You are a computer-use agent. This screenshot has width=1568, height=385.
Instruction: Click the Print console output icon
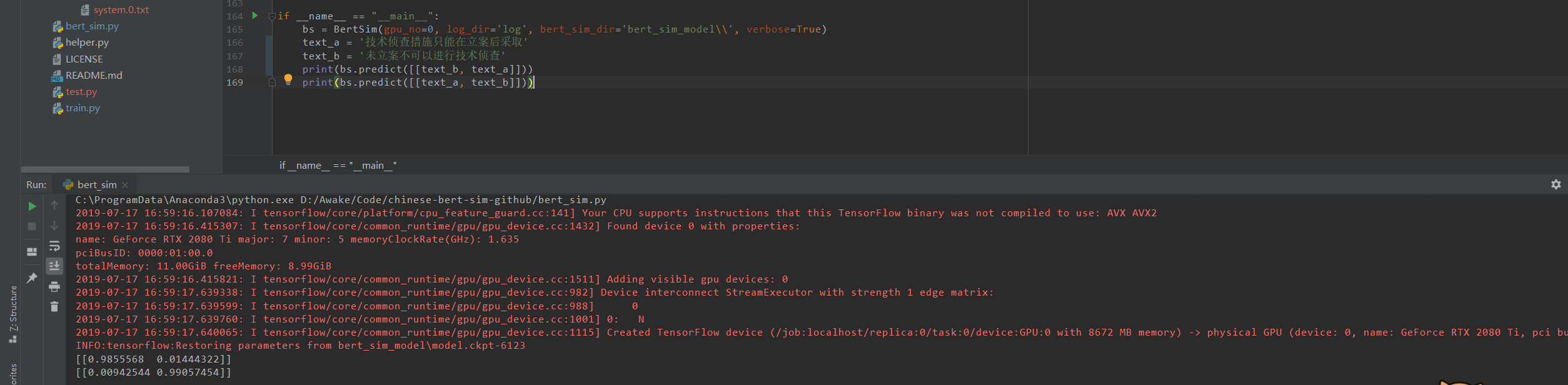coord(54,286)
